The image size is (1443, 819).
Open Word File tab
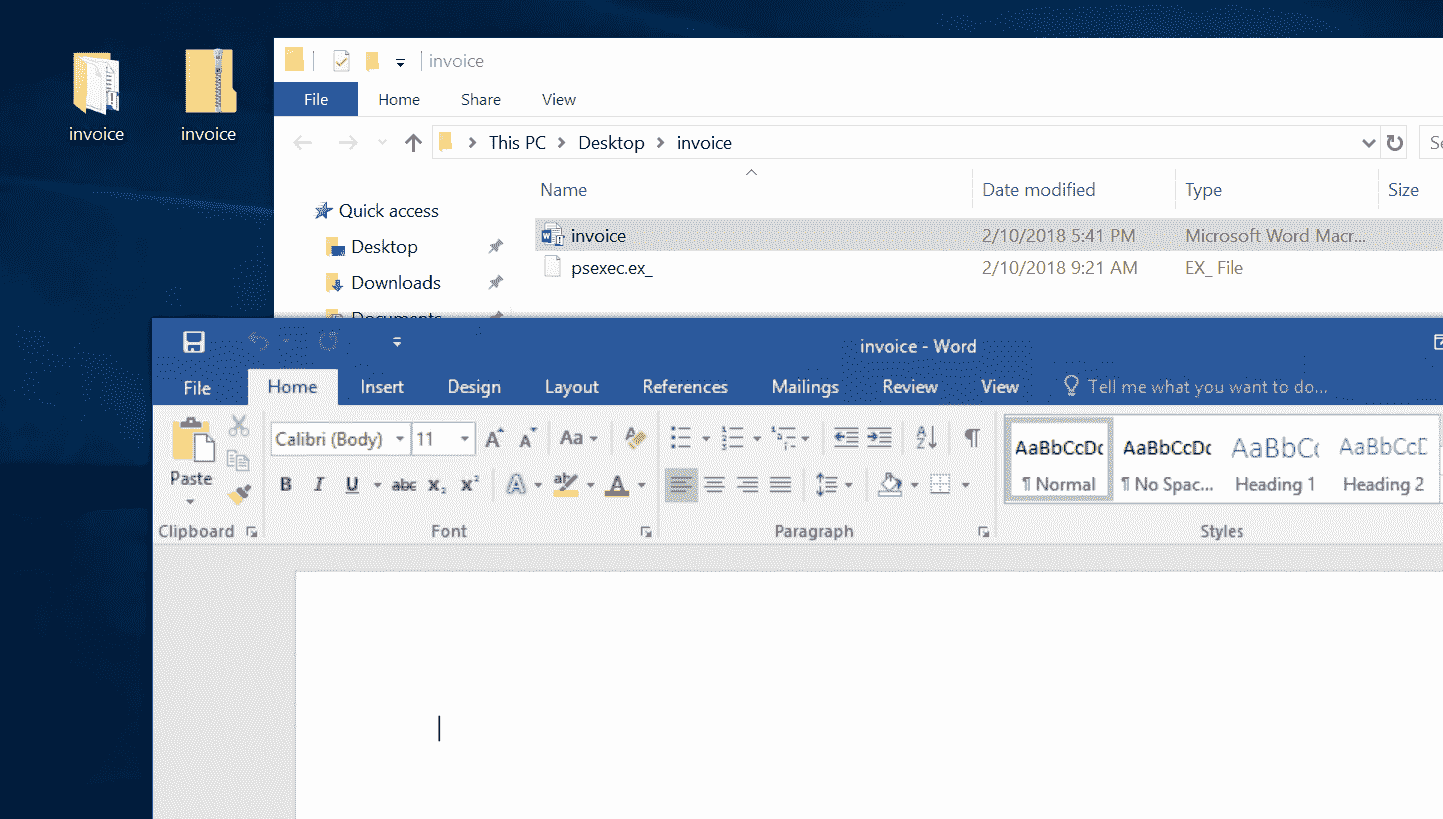(197, 387)
